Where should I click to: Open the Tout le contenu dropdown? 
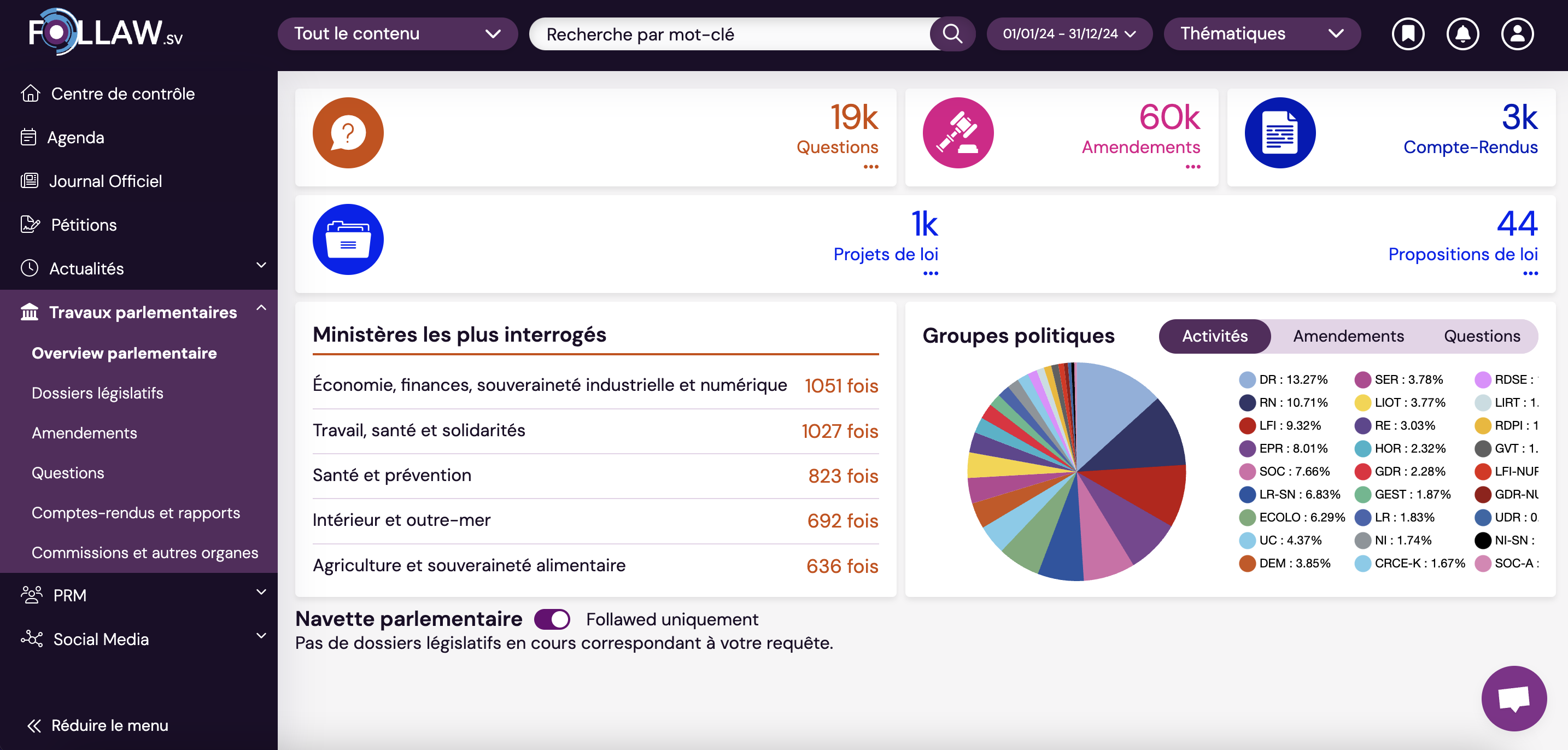pos(397,33)
